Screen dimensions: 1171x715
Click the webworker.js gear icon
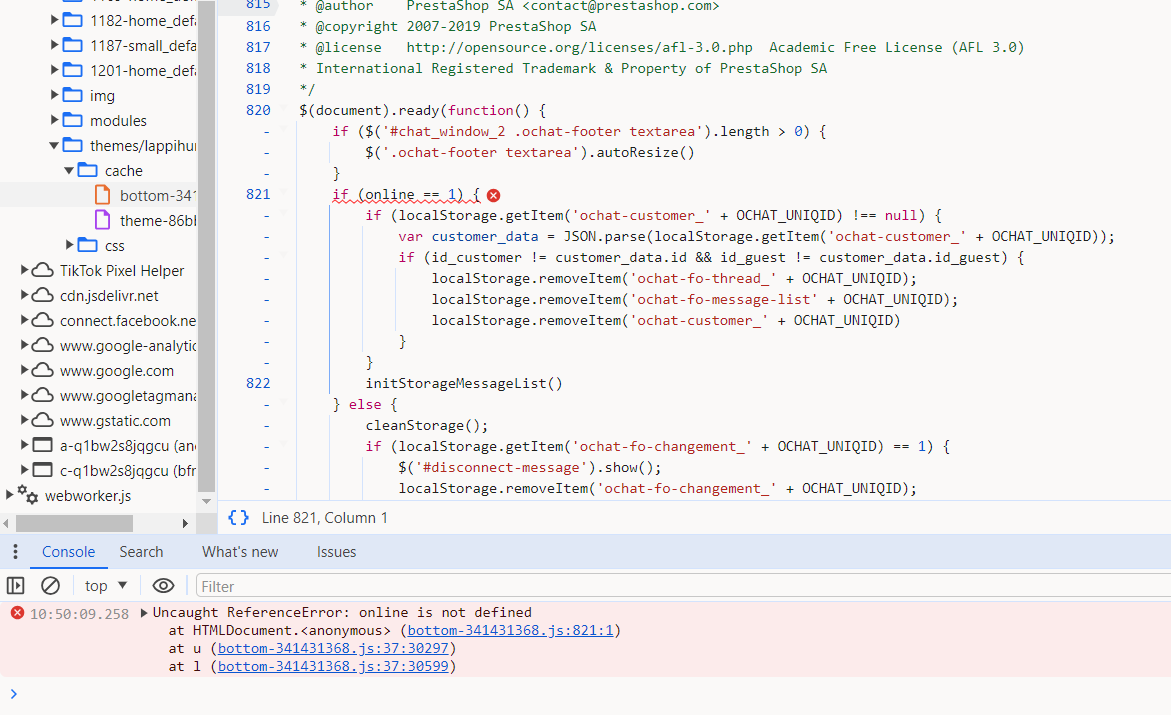pos(28,495)
